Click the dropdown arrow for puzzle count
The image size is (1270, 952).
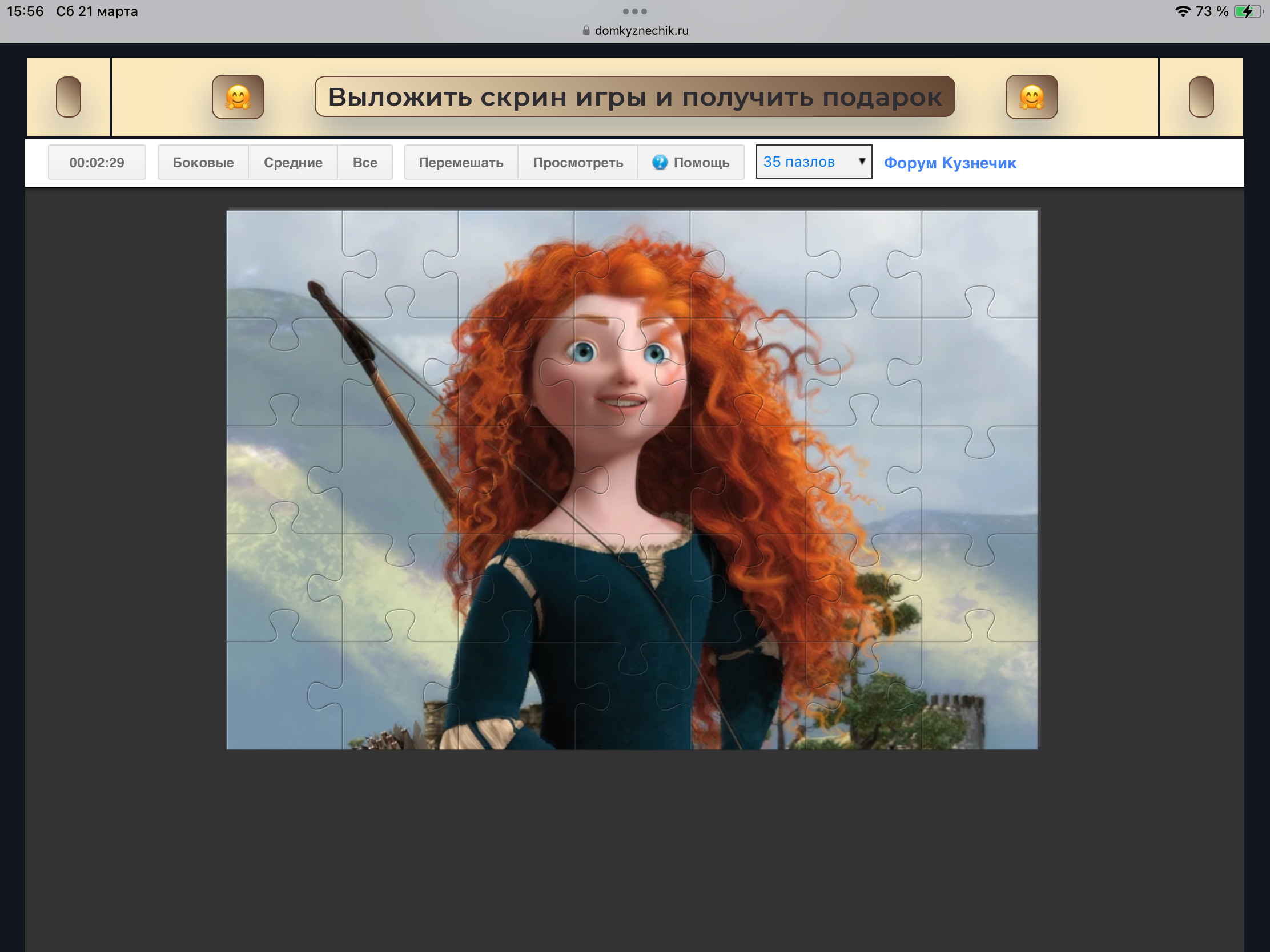(861, 162)
